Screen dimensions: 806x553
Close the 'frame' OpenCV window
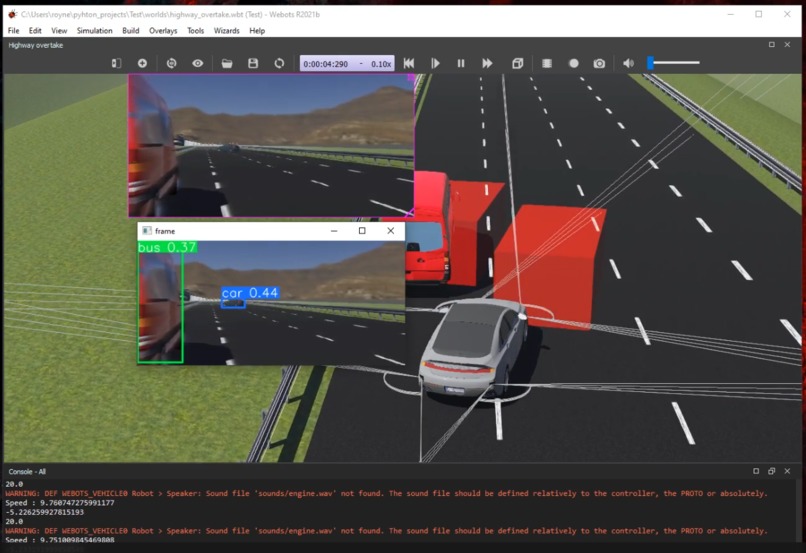click(391, 231)
